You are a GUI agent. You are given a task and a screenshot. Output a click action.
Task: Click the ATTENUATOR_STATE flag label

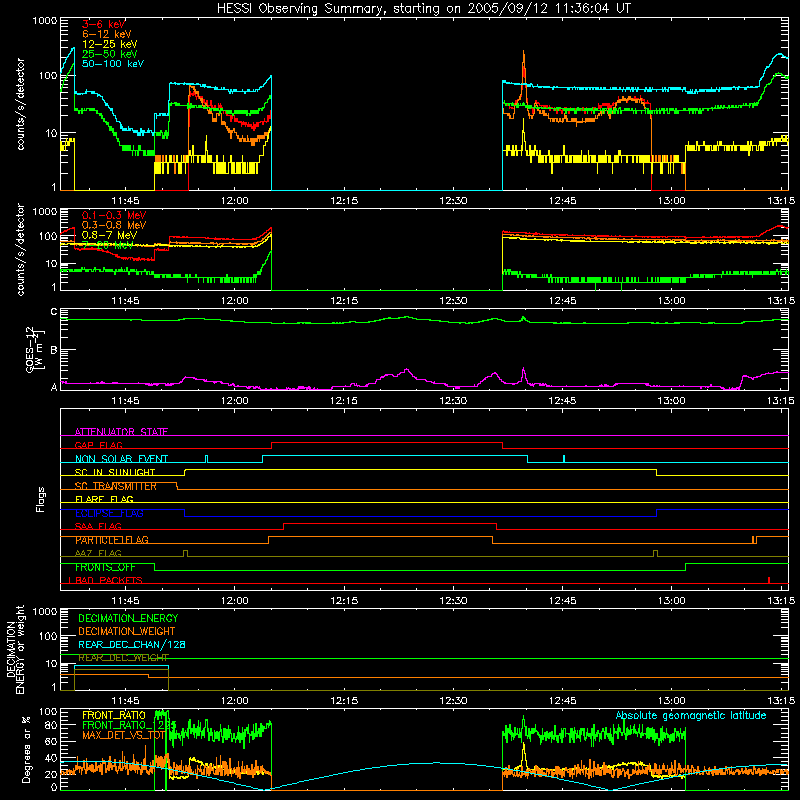pyautogui.click(x=121, y=432)
